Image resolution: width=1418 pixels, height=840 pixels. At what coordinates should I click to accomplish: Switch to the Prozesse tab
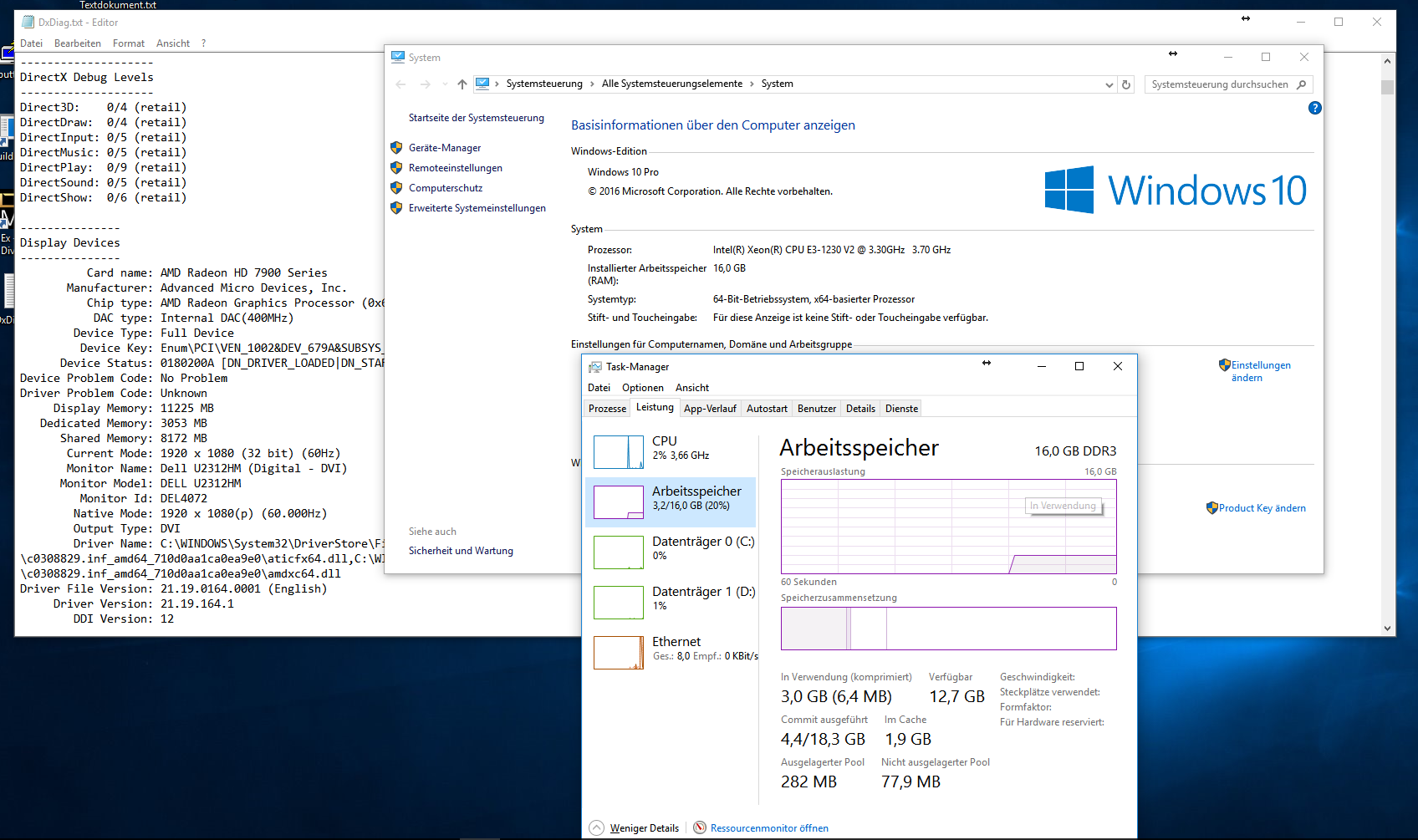pos(607,409)
